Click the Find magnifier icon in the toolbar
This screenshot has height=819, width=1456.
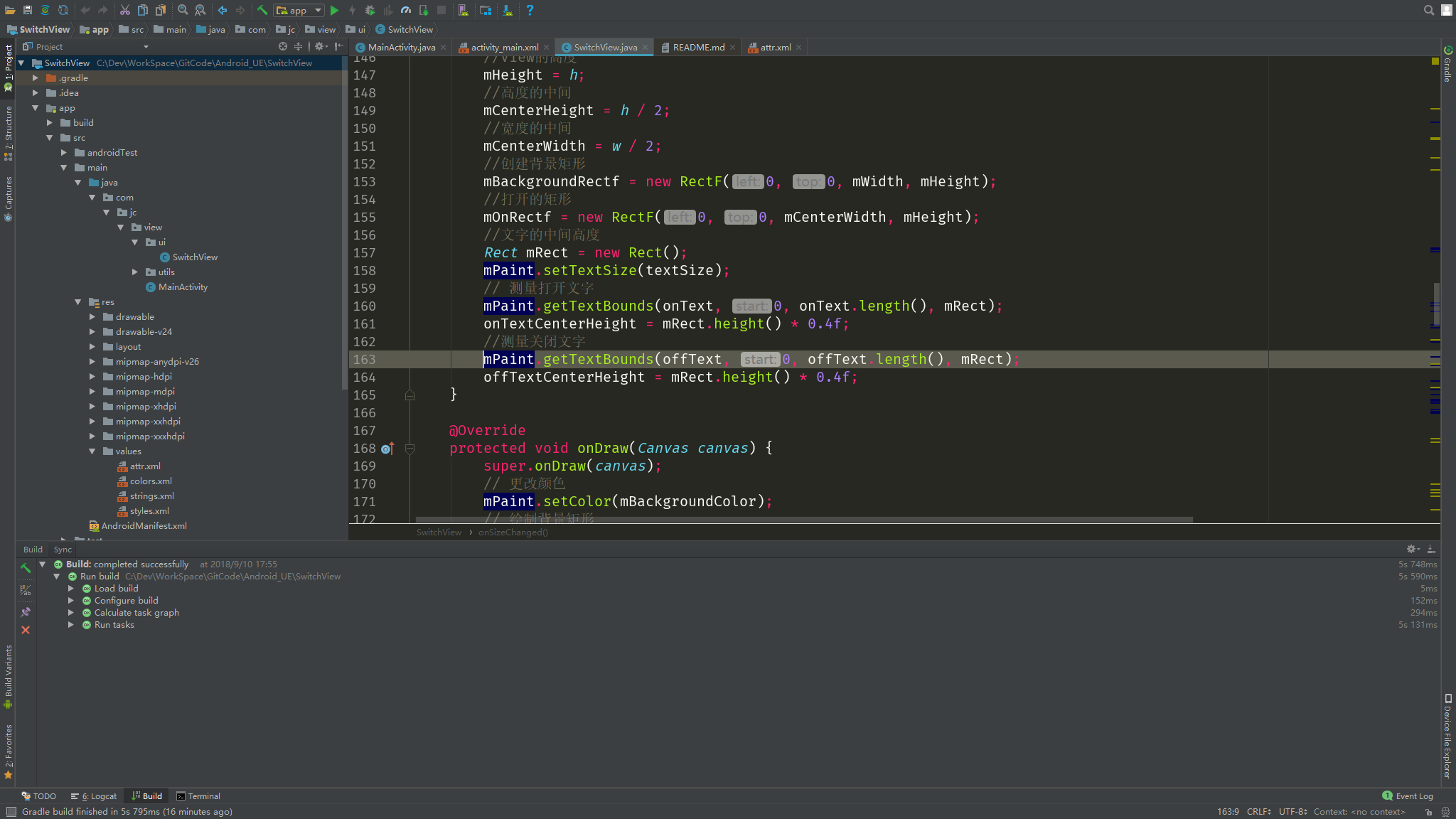click(183, 10)
